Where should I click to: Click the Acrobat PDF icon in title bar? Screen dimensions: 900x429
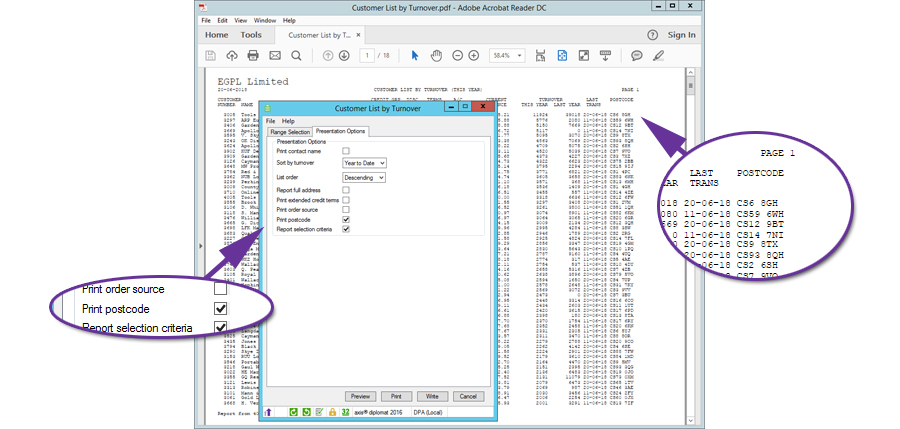click(x=203, y=8)
